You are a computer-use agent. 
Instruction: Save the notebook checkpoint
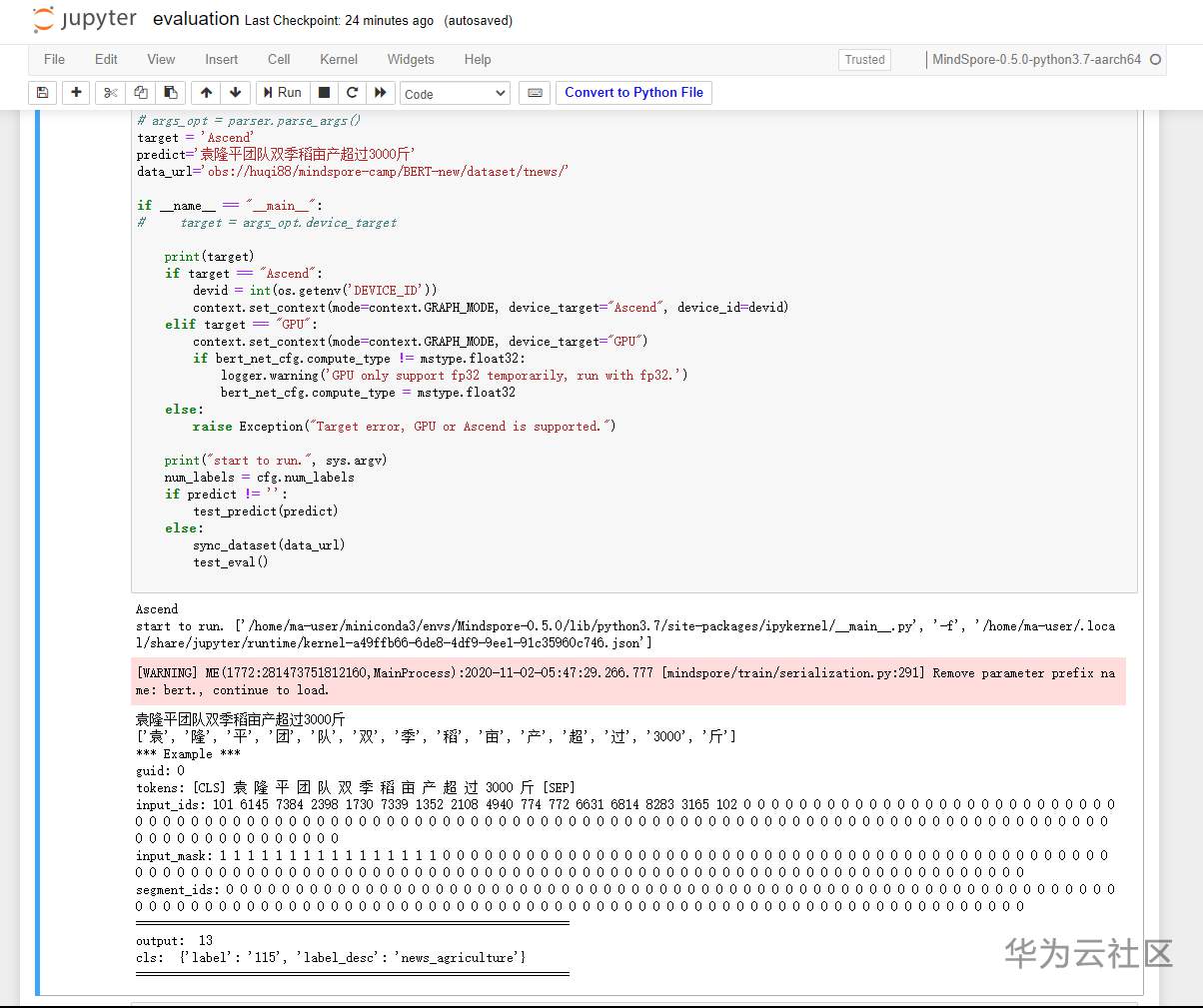[40, 92]
